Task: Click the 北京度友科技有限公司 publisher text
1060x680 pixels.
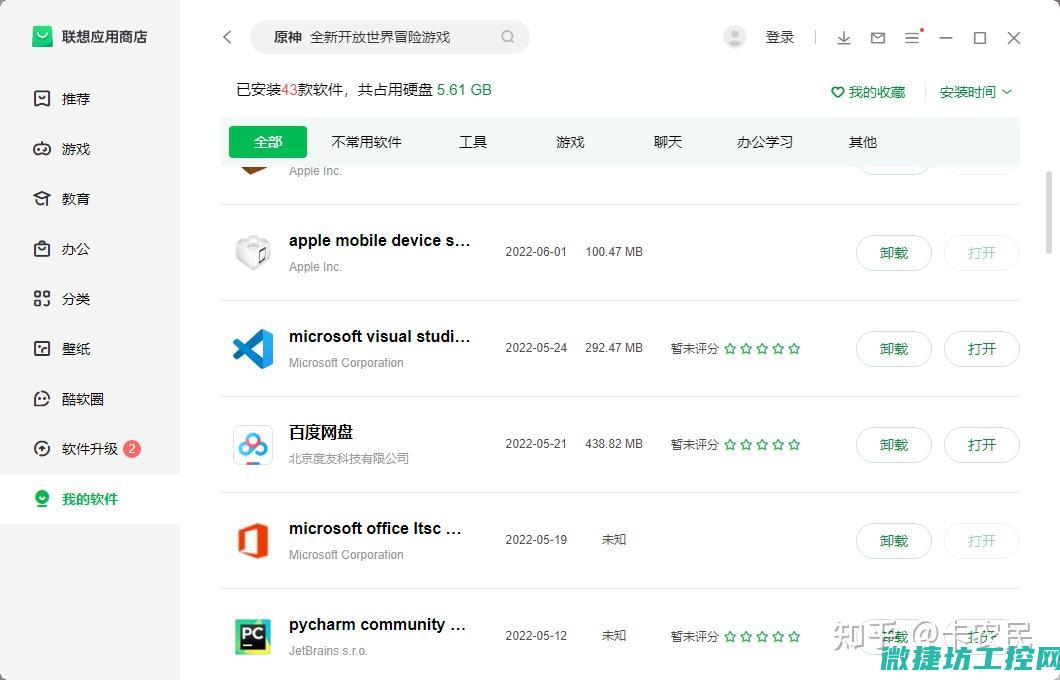Action: 349,458
